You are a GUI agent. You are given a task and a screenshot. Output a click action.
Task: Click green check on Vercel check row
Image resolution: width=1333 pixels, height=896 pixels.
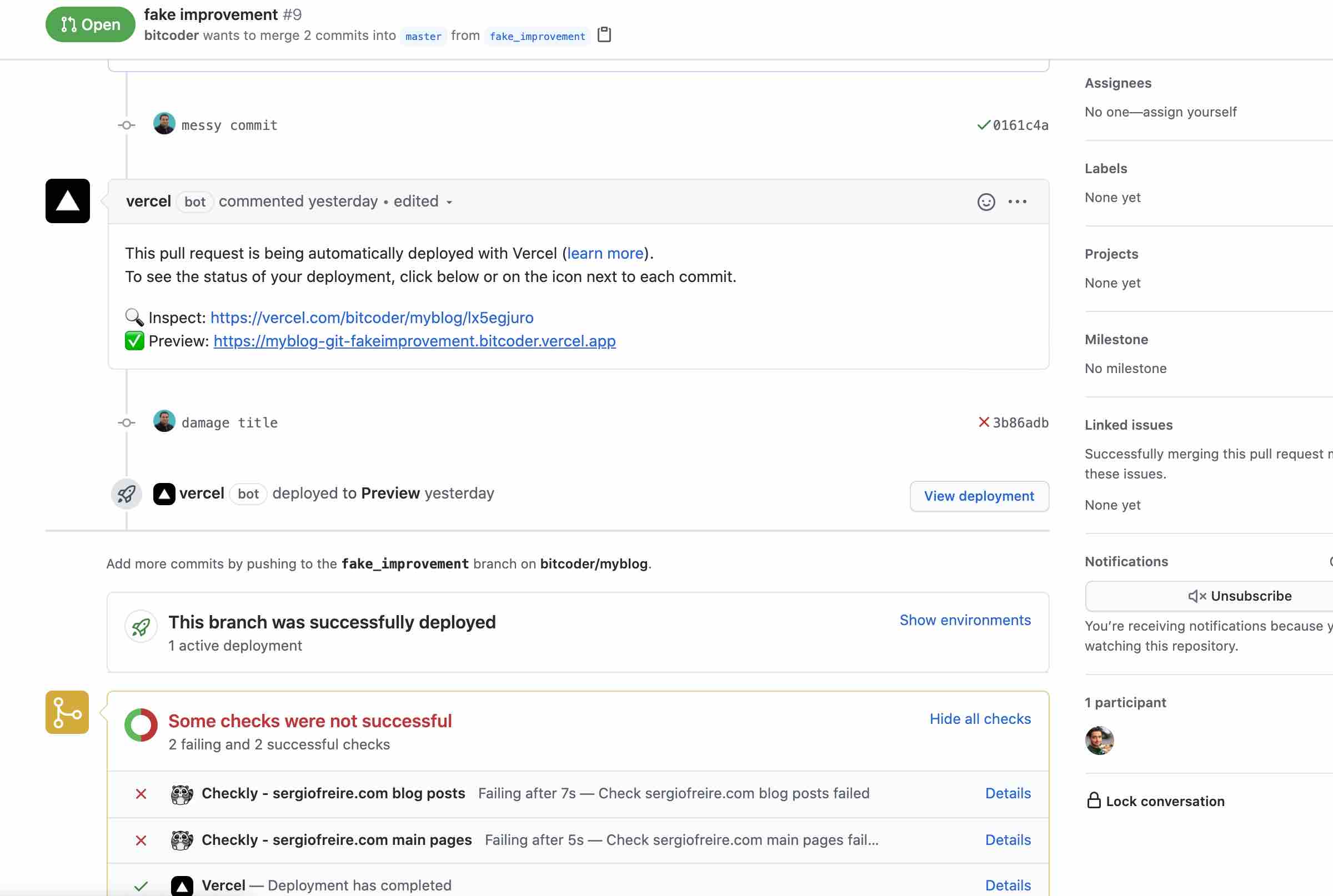[141, 887]
